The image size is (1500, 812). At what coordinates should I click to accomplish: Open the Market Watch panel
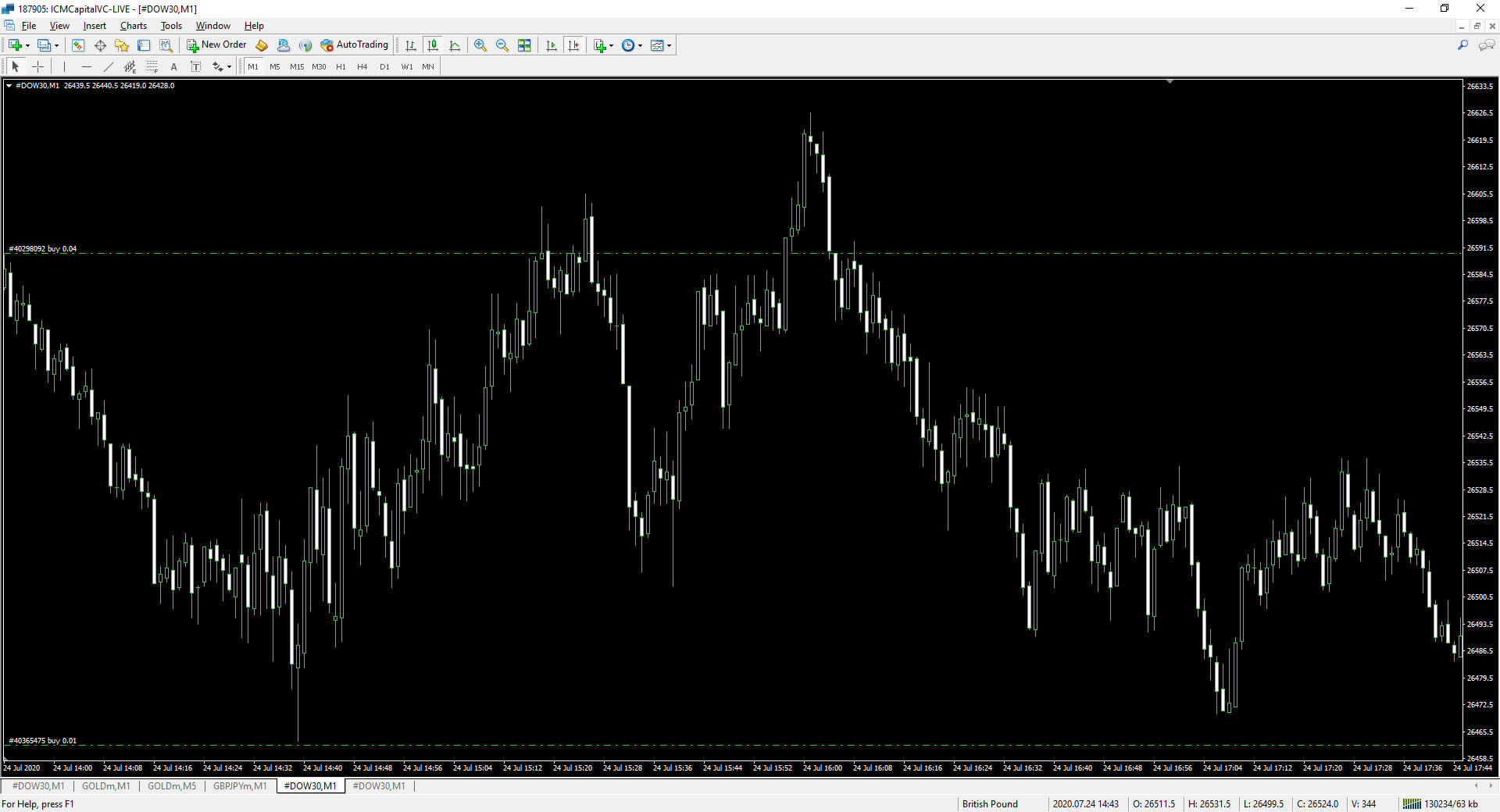[x=78, y=45]
